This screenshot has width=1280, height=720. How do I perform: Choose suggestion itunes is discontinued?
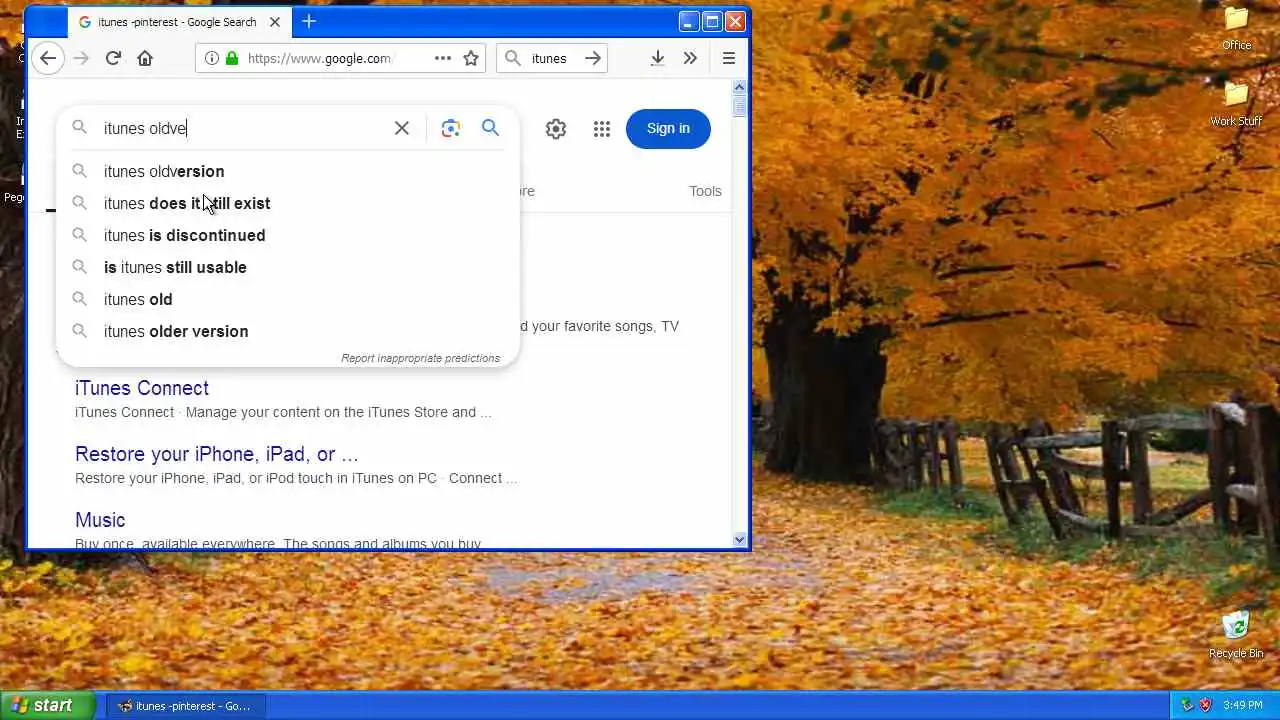pyautogui.click(x=288, y=235)
